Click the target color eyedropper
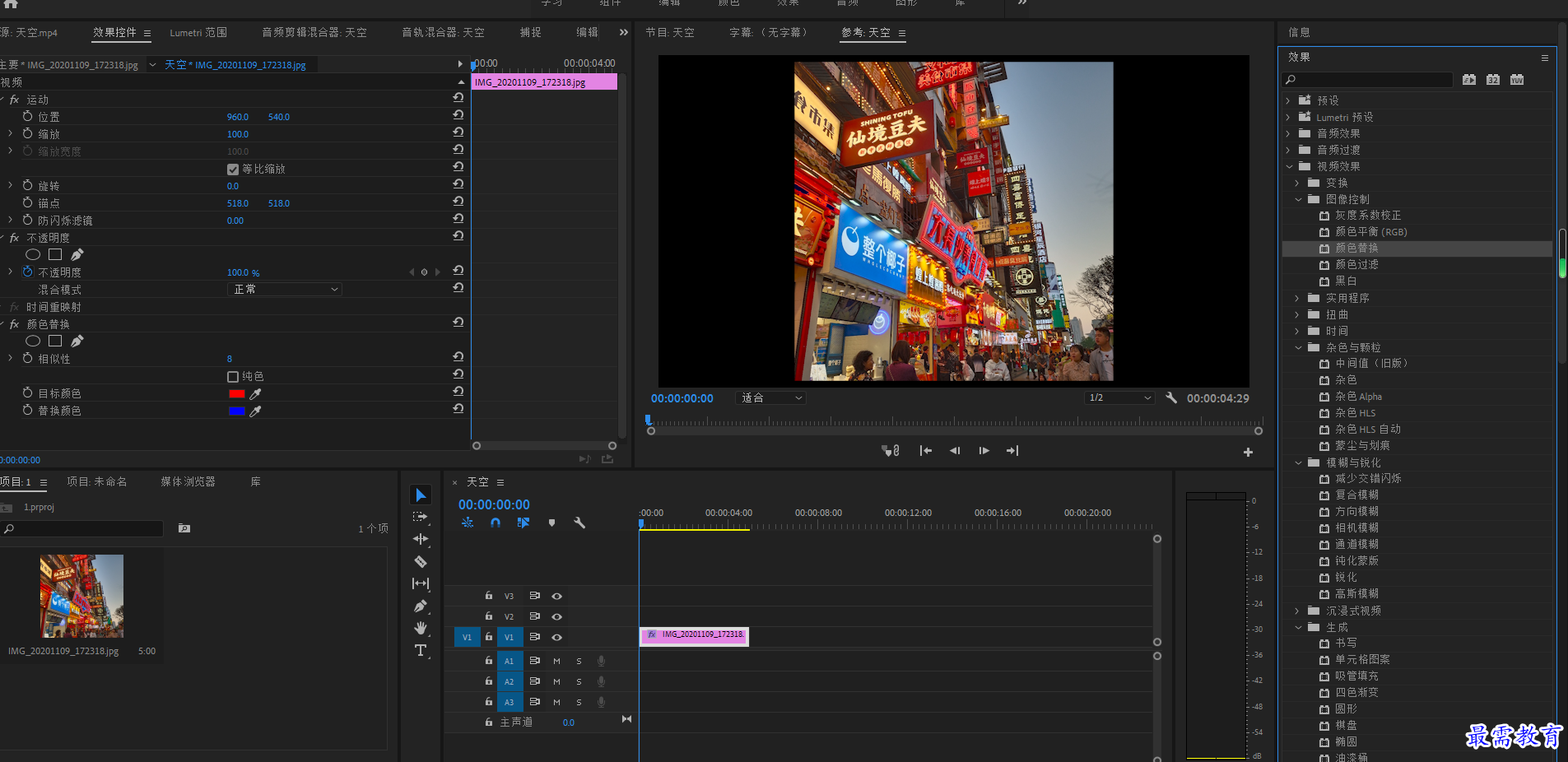1568x762 pixels. click(255, 393)
